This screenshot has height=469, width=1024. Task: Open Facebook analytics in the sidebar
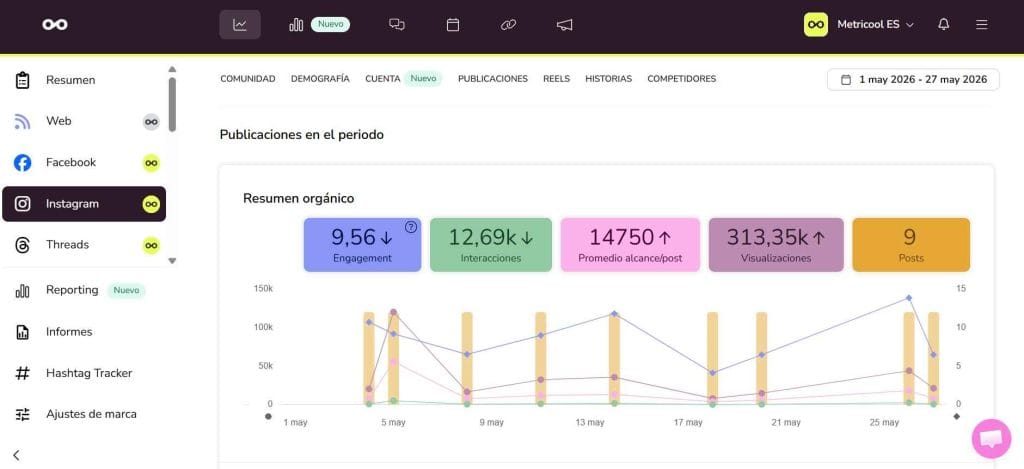point(84,163)
